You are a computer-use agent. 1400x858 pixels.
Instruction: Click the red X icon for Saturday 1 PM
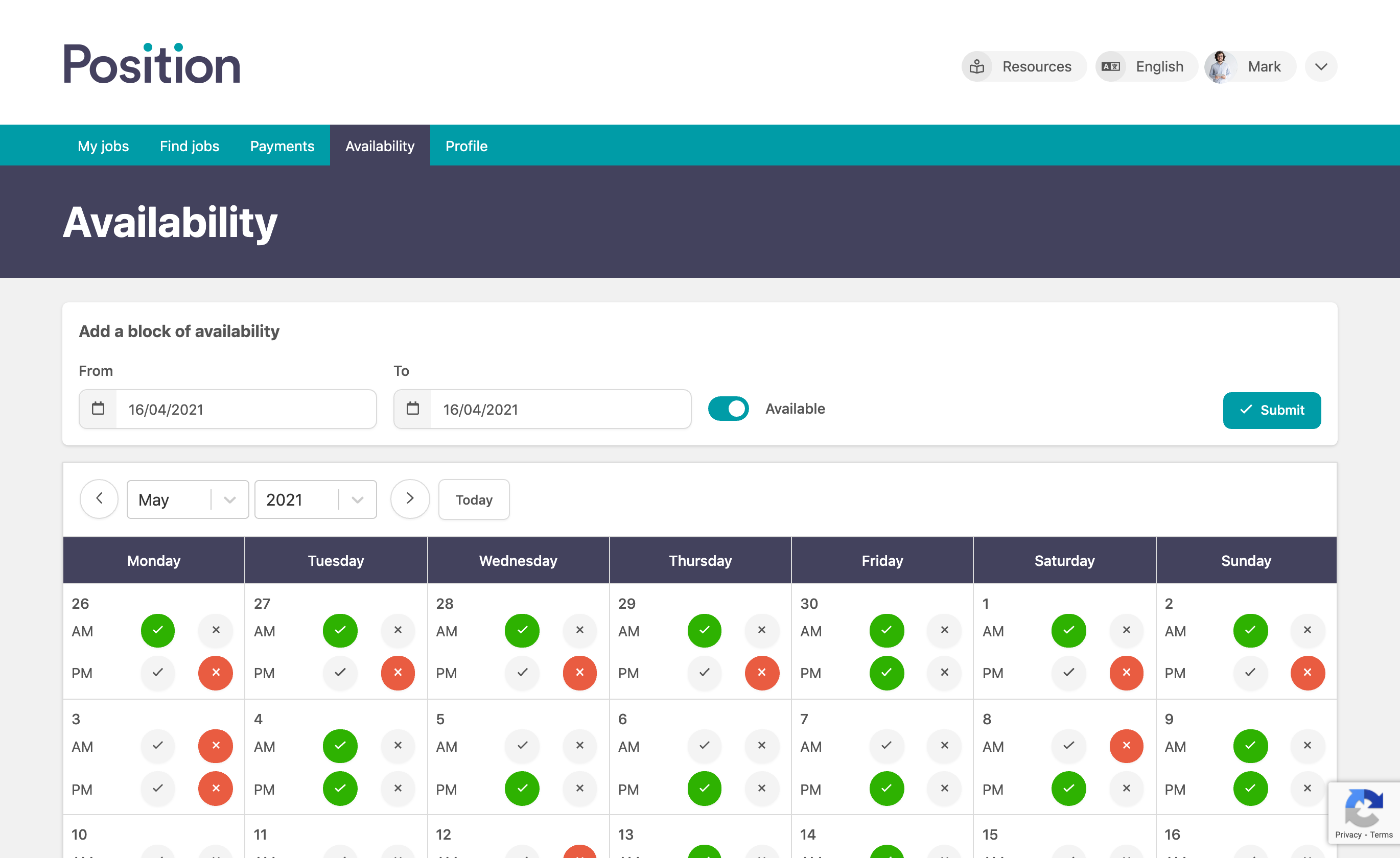coord(1126,672)
